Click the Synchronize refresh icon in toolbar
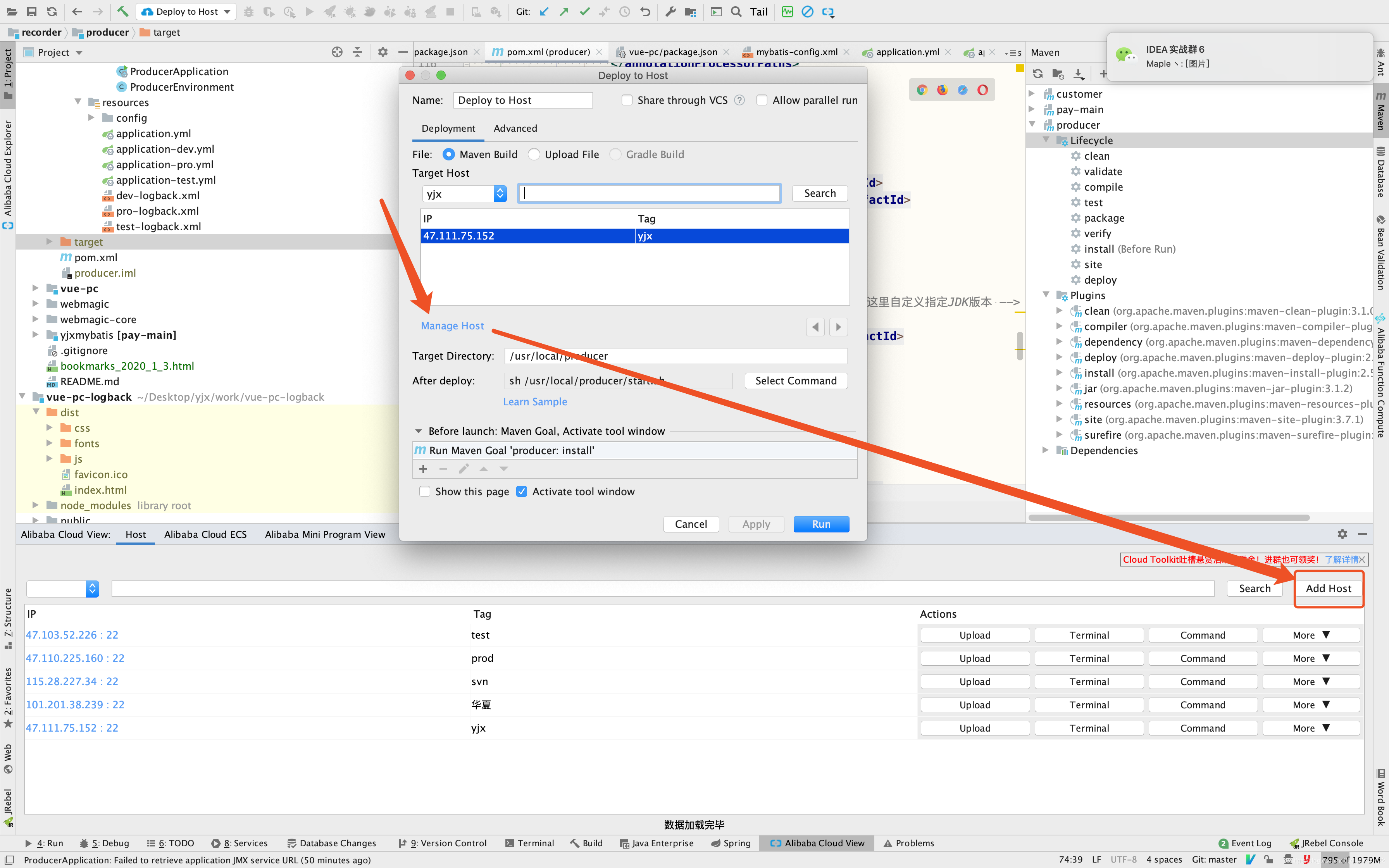 point(52,12)
